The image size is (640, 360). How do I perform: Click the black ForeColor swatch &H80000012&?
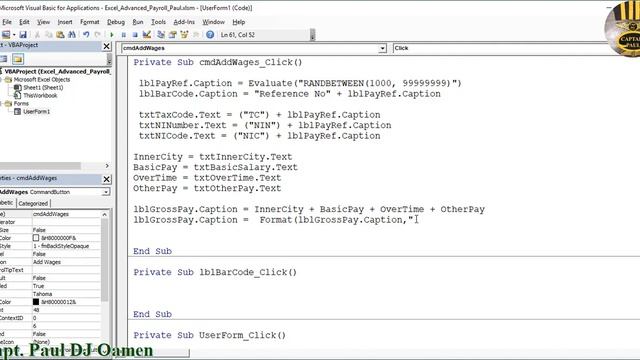click(36, 302)
